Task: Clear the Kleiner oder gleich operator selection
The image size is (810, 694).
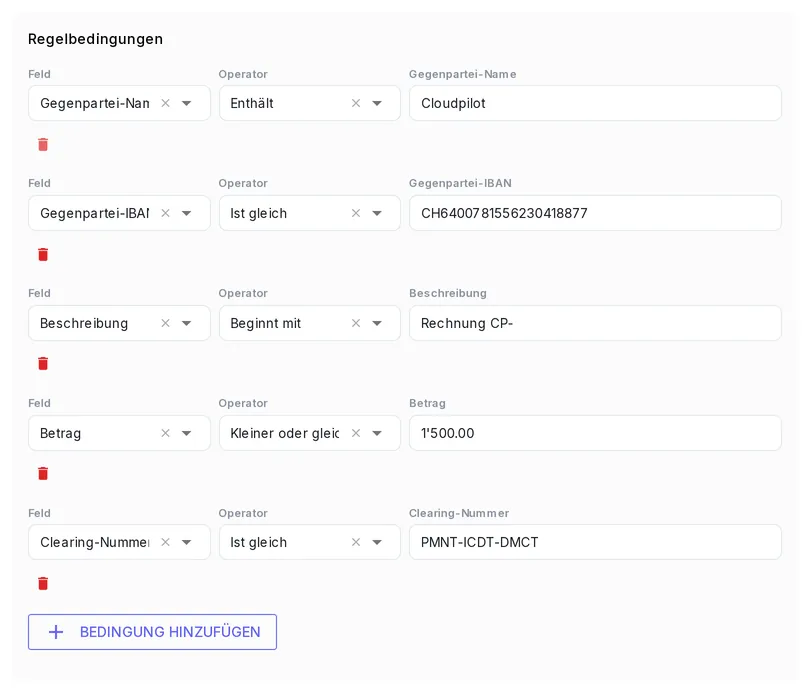Action: 356,433
